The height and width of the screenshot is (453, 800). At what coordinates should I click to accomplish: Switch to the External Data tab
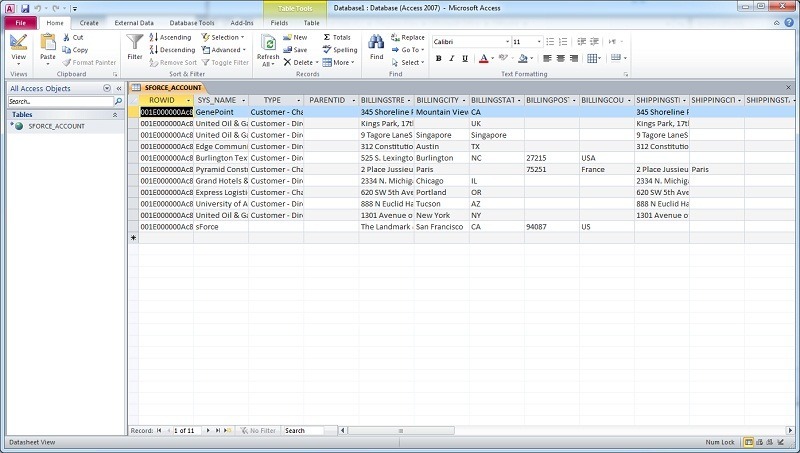point(134,22)
